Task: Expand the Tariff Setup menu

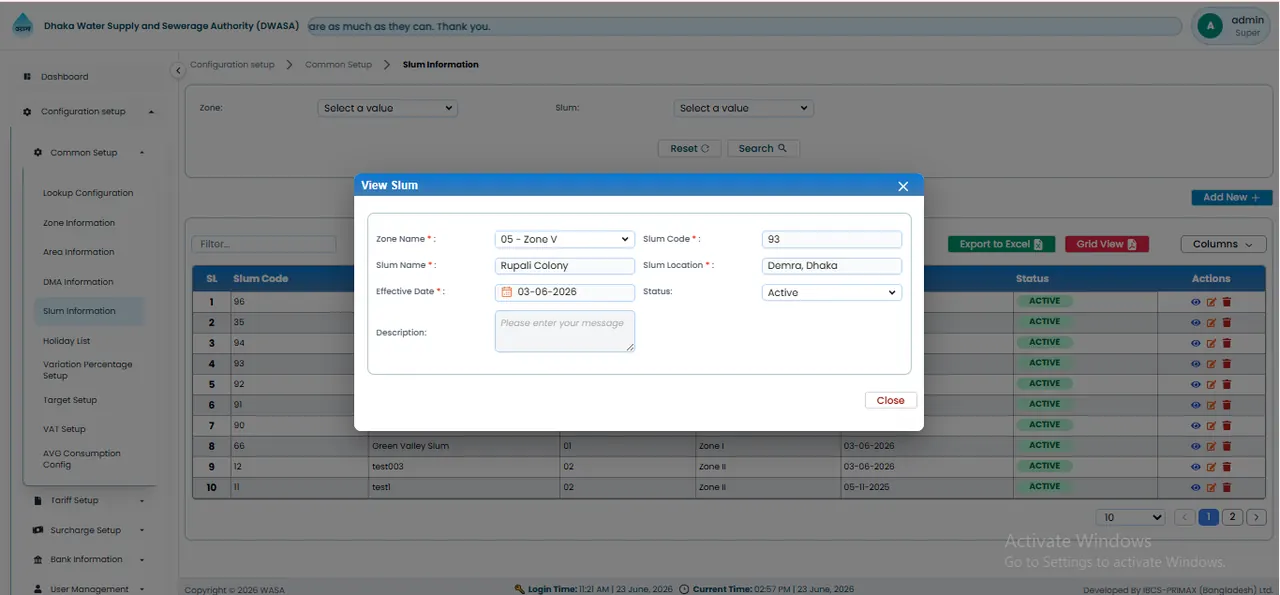Action: pyautogui.click(x=89, y=500)
